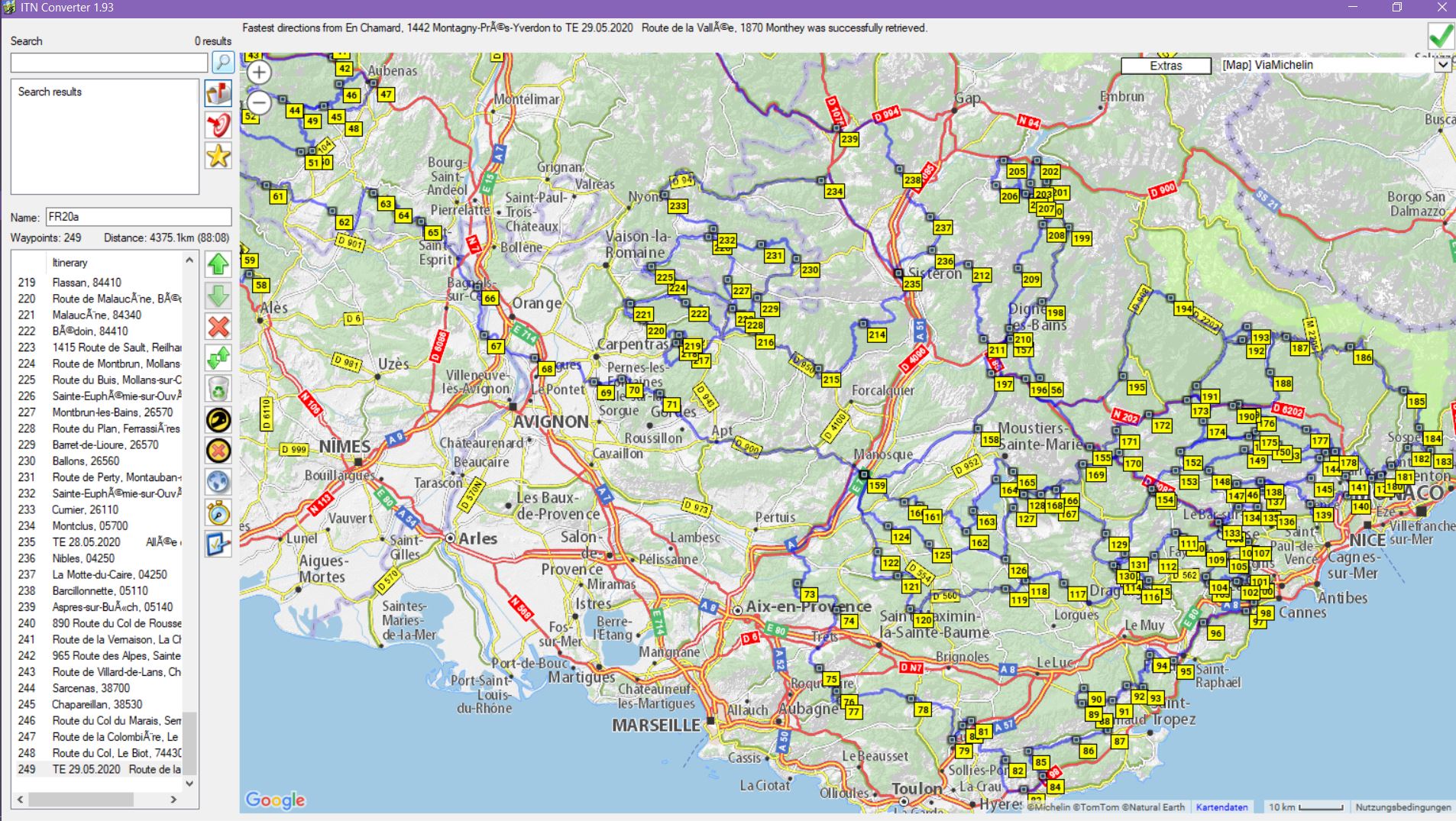Screen dimensions: 1456x821
Task: Select itinerary row 230 Ballons, 26560
Action: tap(98, 461)
